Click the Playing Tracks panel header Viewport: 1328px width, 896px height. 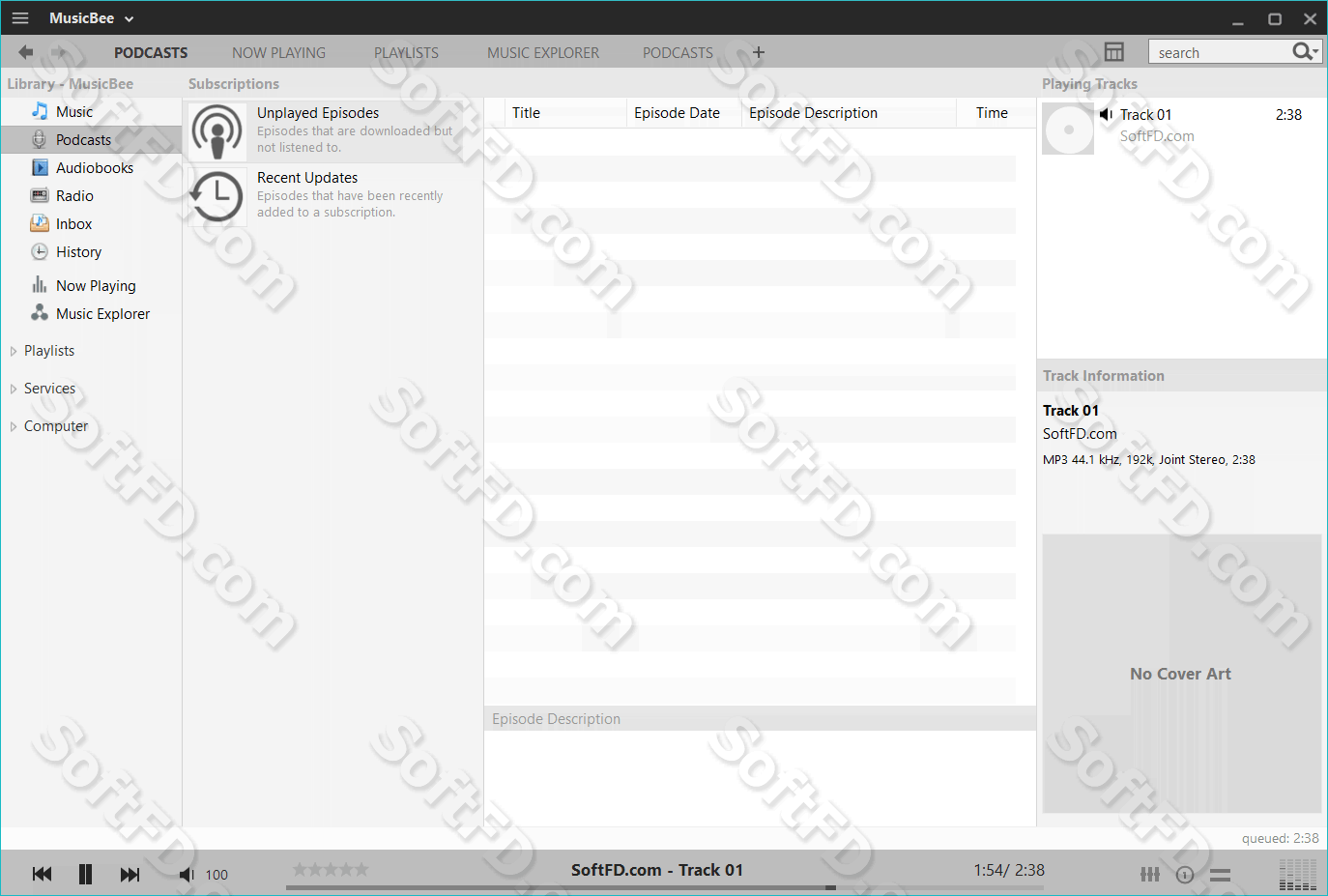[x=1181, y=84]
